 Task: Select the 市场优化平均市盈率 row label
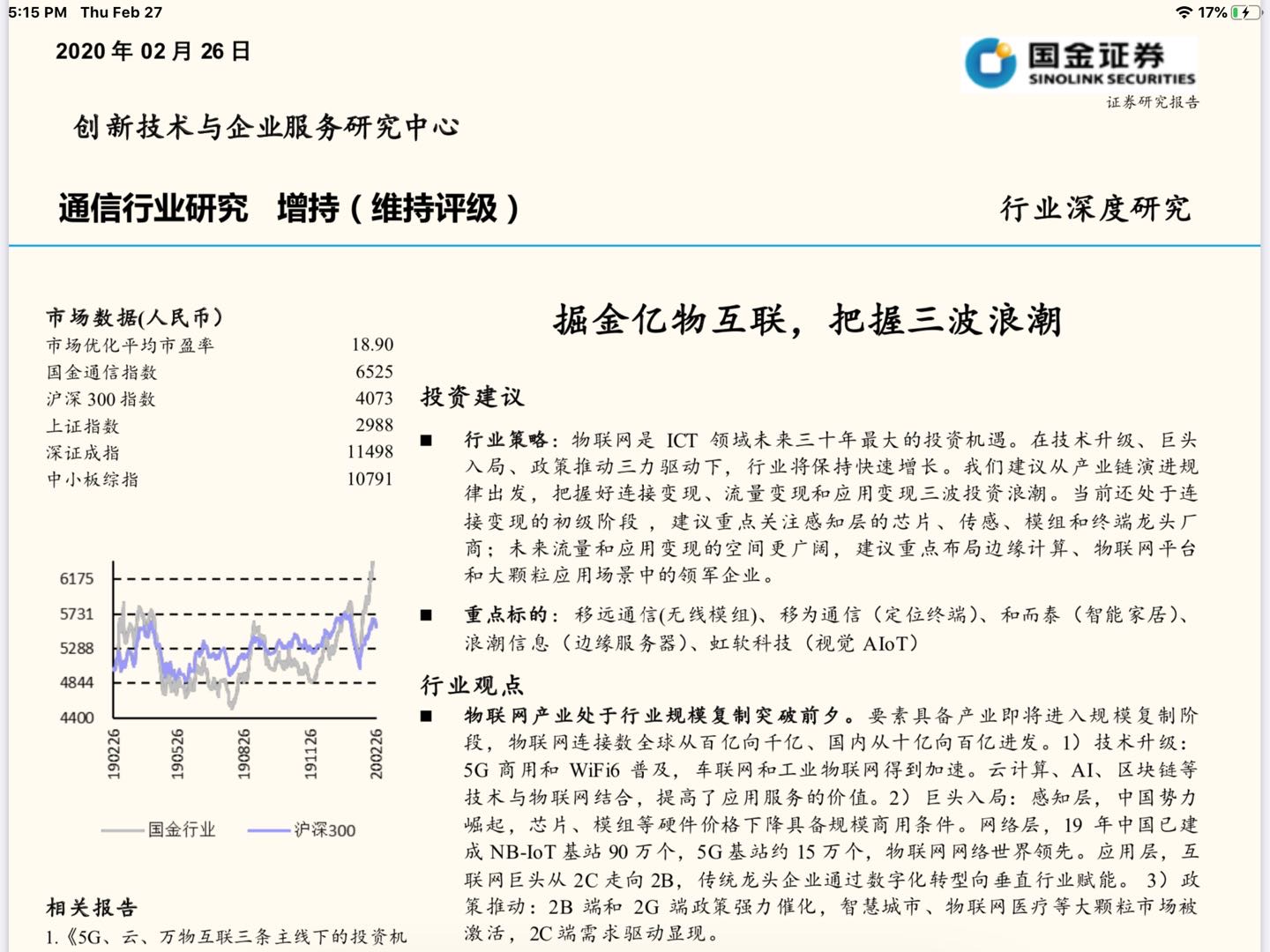point(131,346)
